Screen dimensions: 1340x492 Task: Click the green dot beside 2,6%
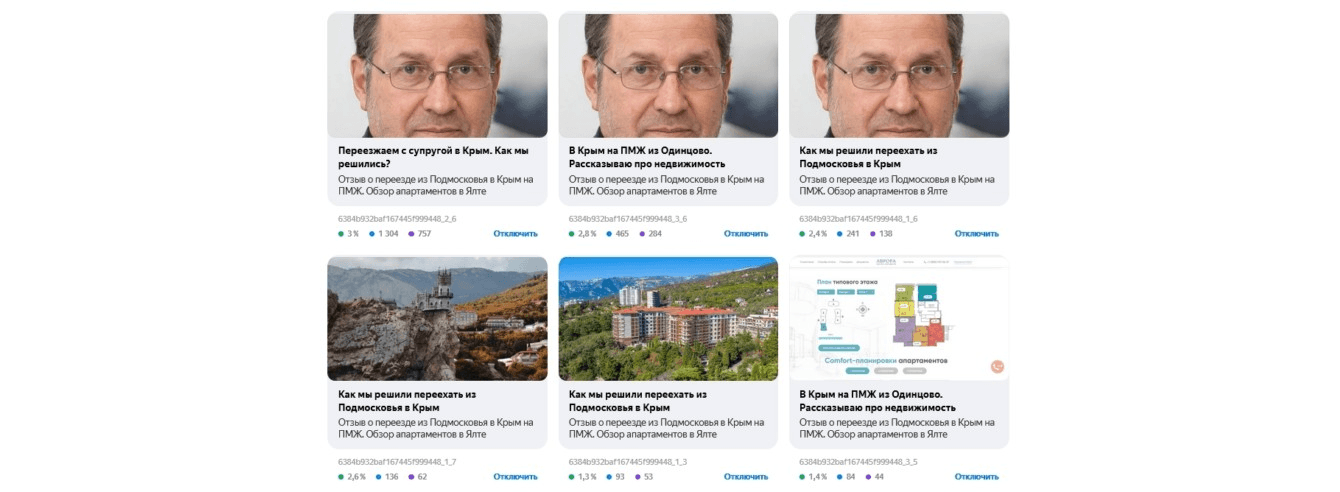(x=341, y=477)
